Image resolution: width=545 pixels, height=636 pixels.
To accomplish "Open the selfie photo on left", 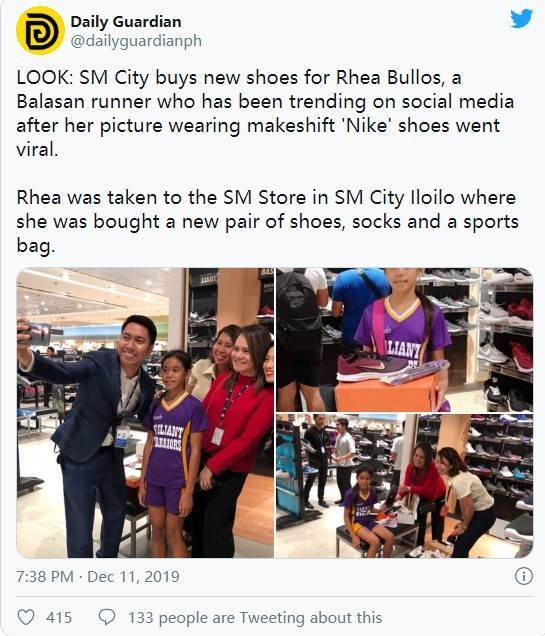I will (x=145, y=413).
